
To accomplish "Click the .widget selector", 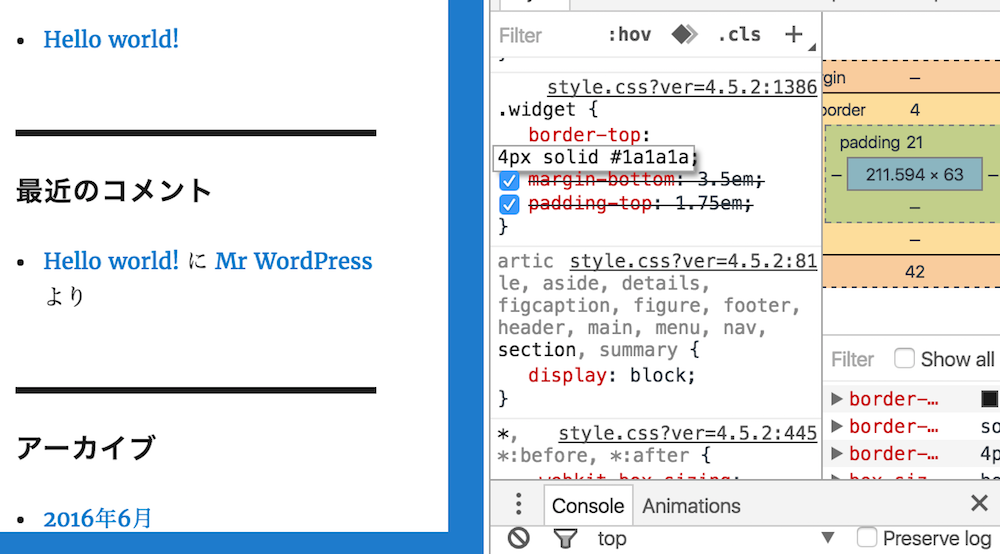I will tap(538, 110).
